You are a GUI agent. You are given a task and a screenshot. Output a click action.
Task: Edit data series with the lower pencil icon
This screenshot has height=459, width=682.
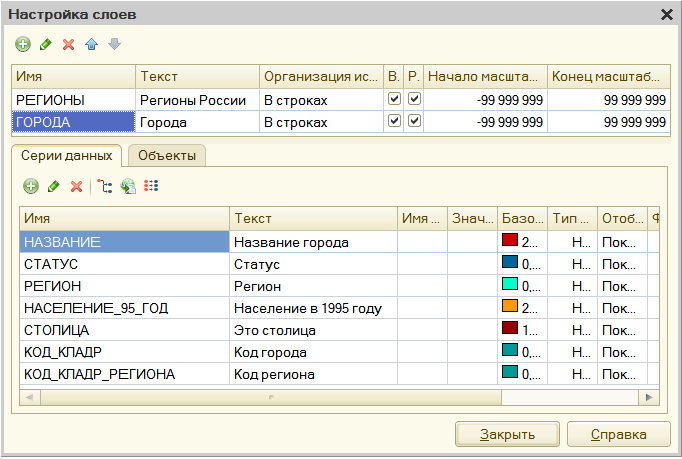point(53,186)
